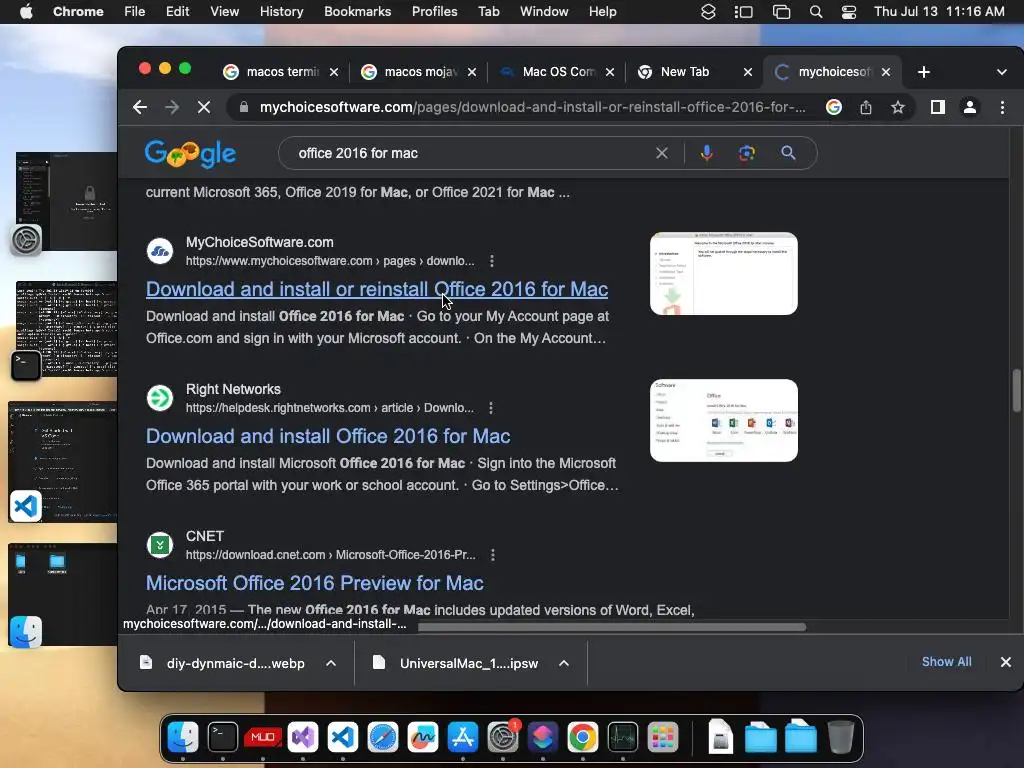Expand options for UniversalMac ipsw download
This screenshot has width=1024, height=768.
pyautogui.click(x=564, y=663)
